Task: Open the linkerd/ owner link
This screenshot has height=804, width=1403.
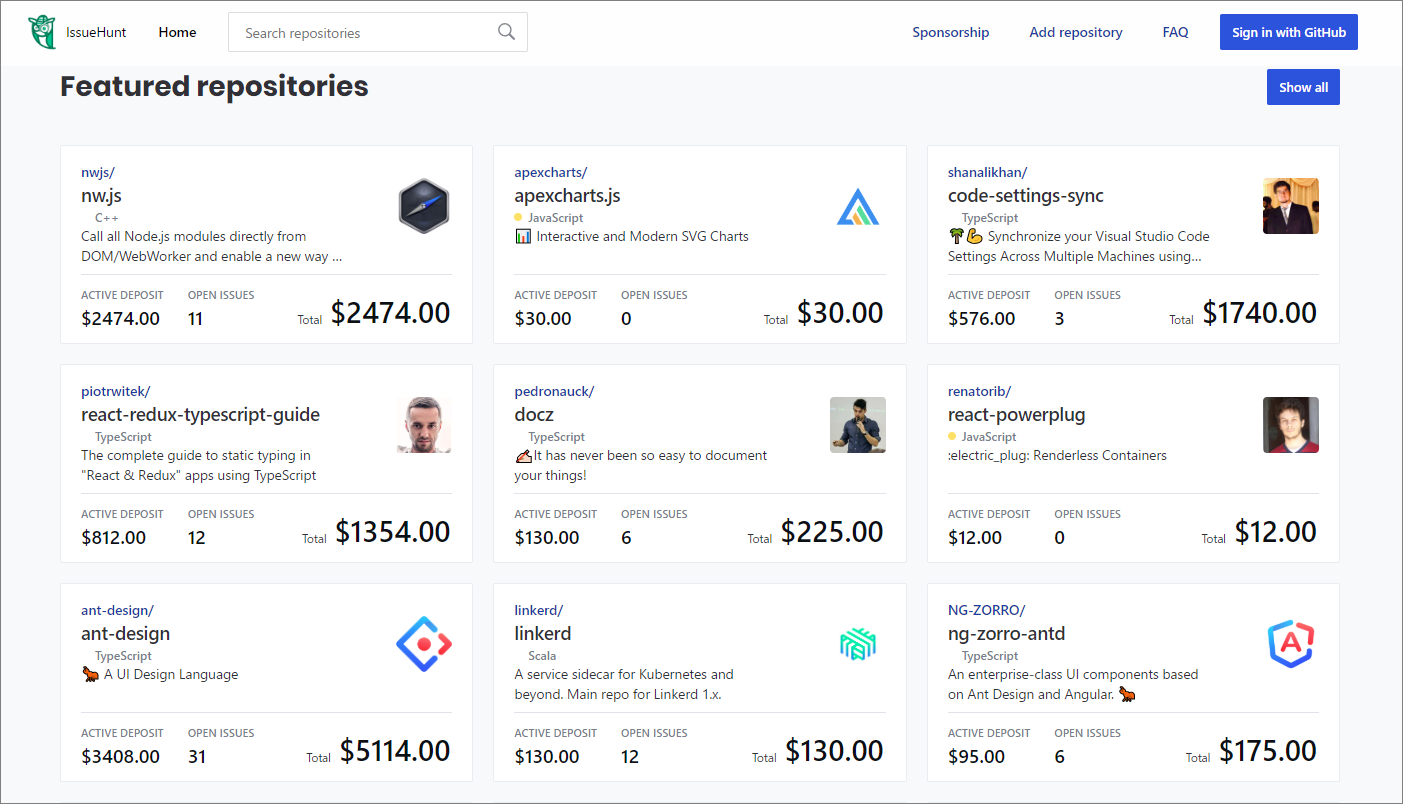Action: (x=539, y=610)
